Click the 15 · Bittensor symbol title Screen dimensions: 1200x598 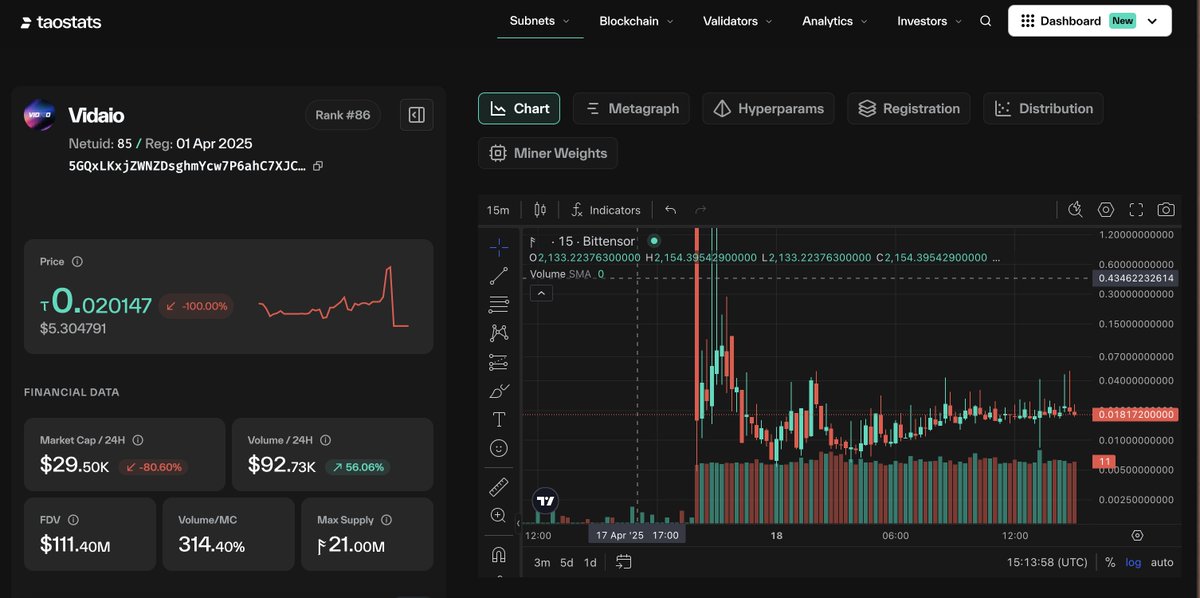tap(595, 241)
